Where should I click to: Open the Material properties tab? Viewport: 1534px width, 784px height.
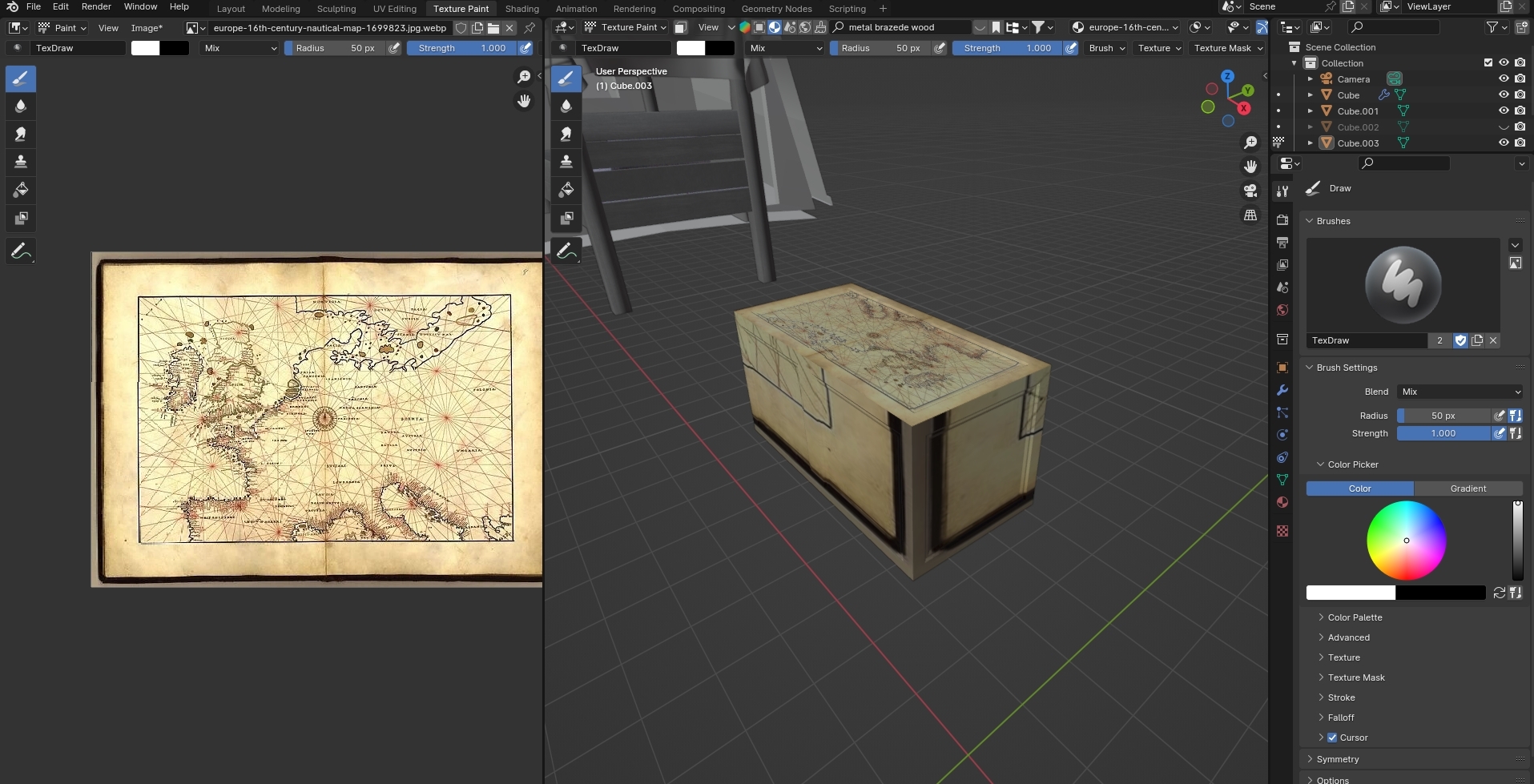(1282, 502)
